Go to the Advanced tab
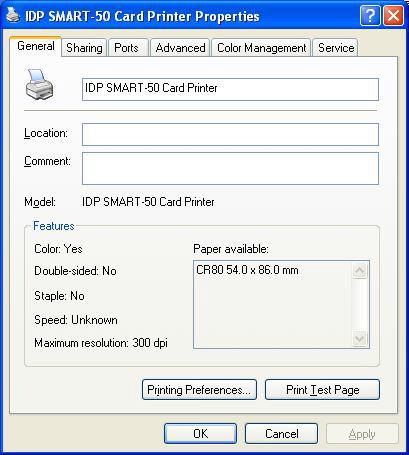 point(180,48)
